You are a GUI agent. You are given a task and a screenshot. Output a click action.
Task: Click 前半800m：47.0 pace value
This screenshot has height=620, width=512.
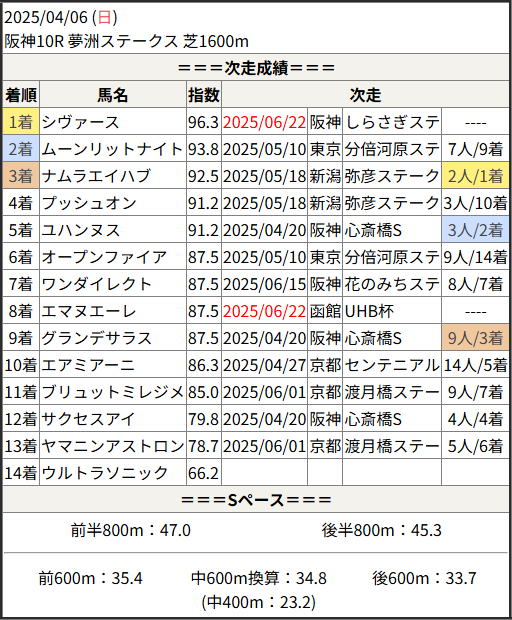(131, 530)
